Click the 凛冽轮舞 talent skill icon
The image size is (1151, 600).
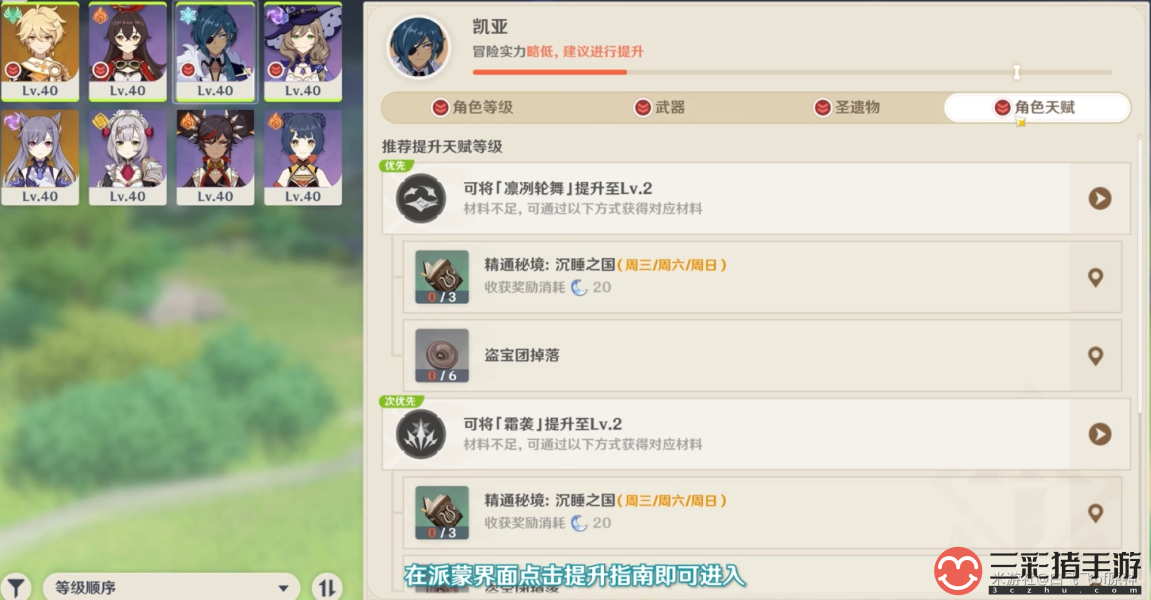pyautogui.click(x=421, y=198)
